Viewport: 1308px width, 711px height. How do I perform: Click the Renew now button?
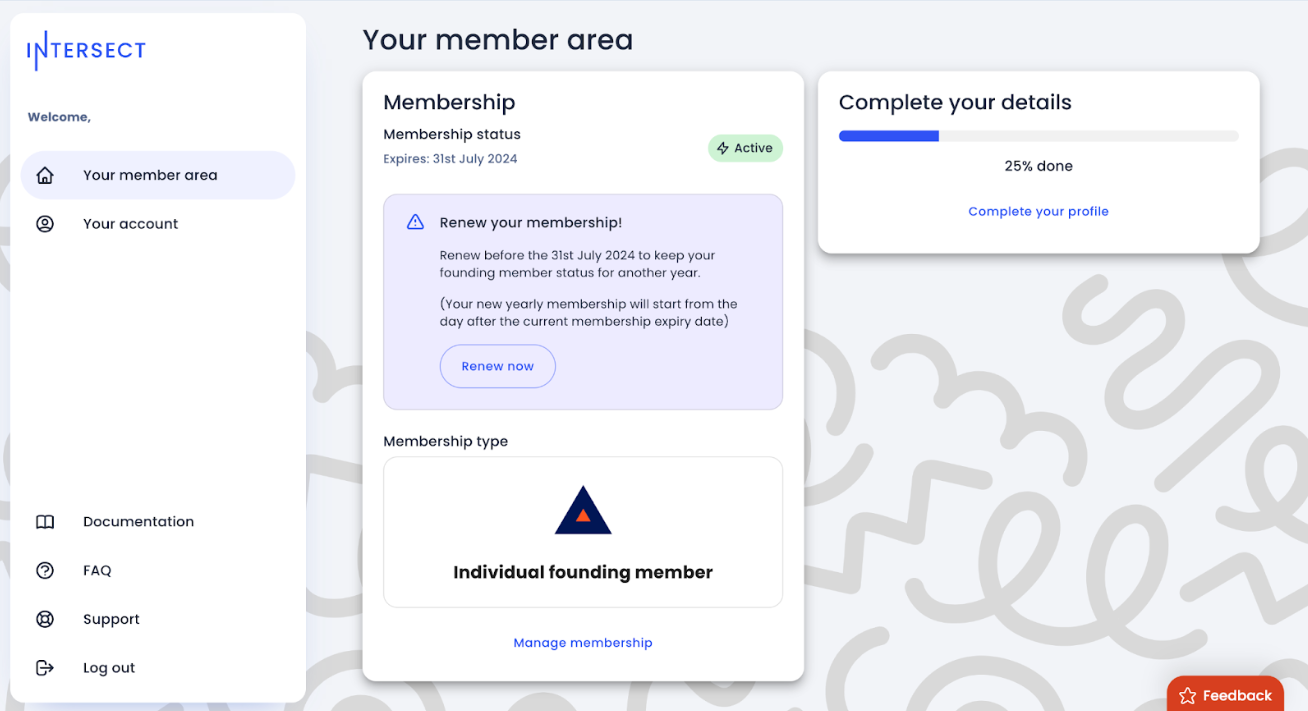[x=498, y=366]
